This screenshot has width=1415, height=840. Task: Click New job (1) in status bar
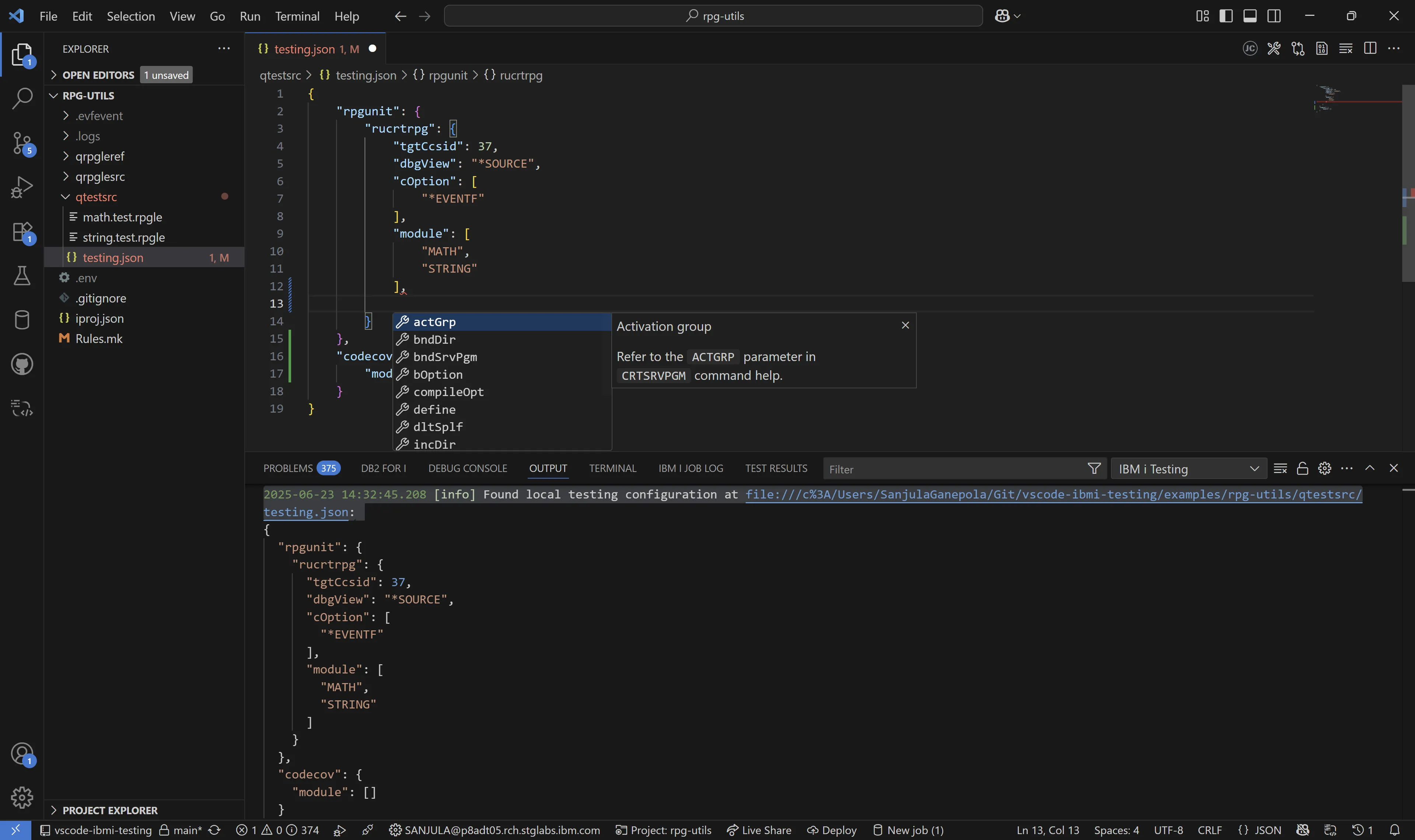pos(908,830)
